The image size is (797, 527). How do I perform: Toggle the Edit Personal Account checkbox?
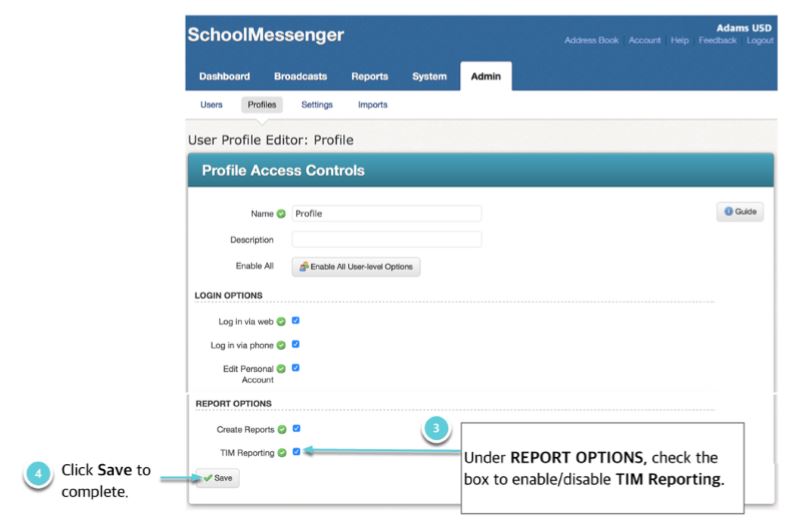click(x=296, y=368)
